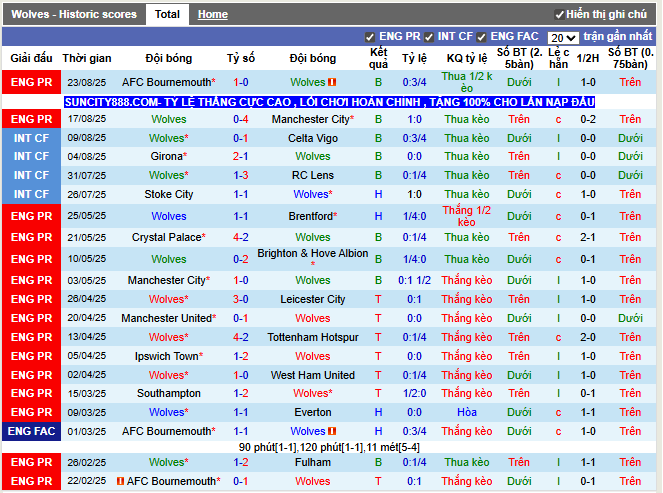
Task: Click the Thời gian column header
Action: [87, 58]
